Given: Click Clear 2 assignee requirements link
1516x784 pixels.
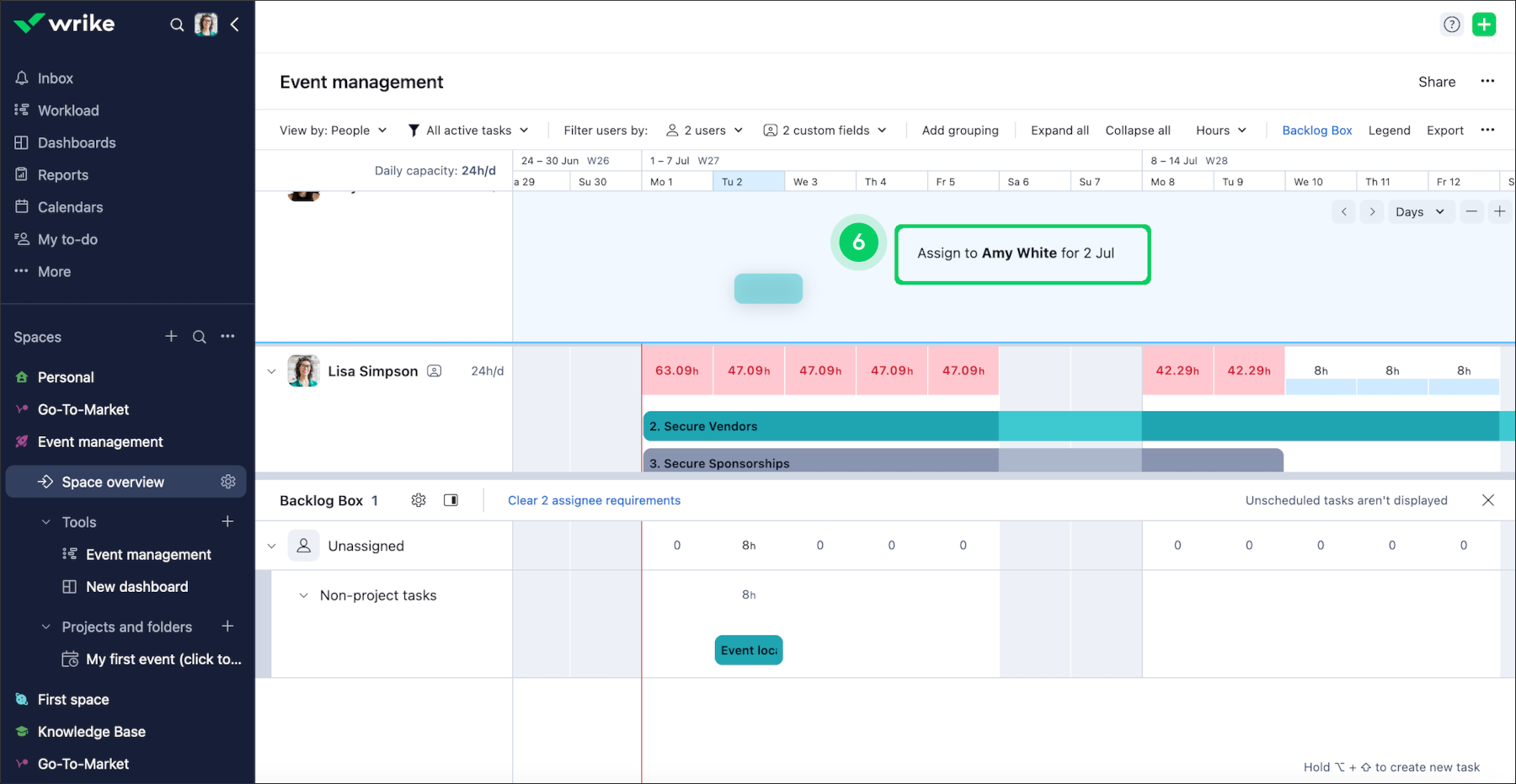Looking at the screenshot, I should click(594, 500).
